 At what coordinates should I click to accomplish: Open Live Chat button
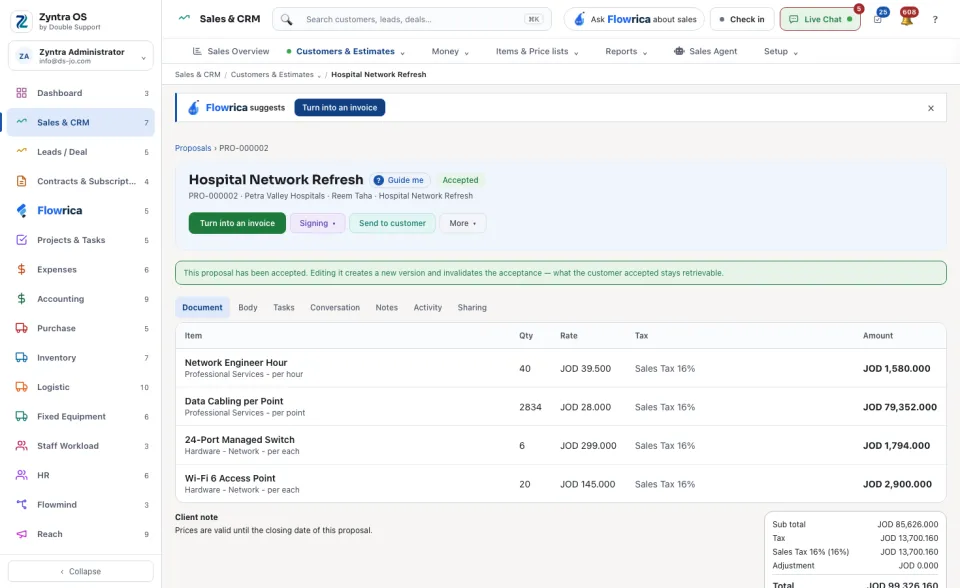coord(820,19)
